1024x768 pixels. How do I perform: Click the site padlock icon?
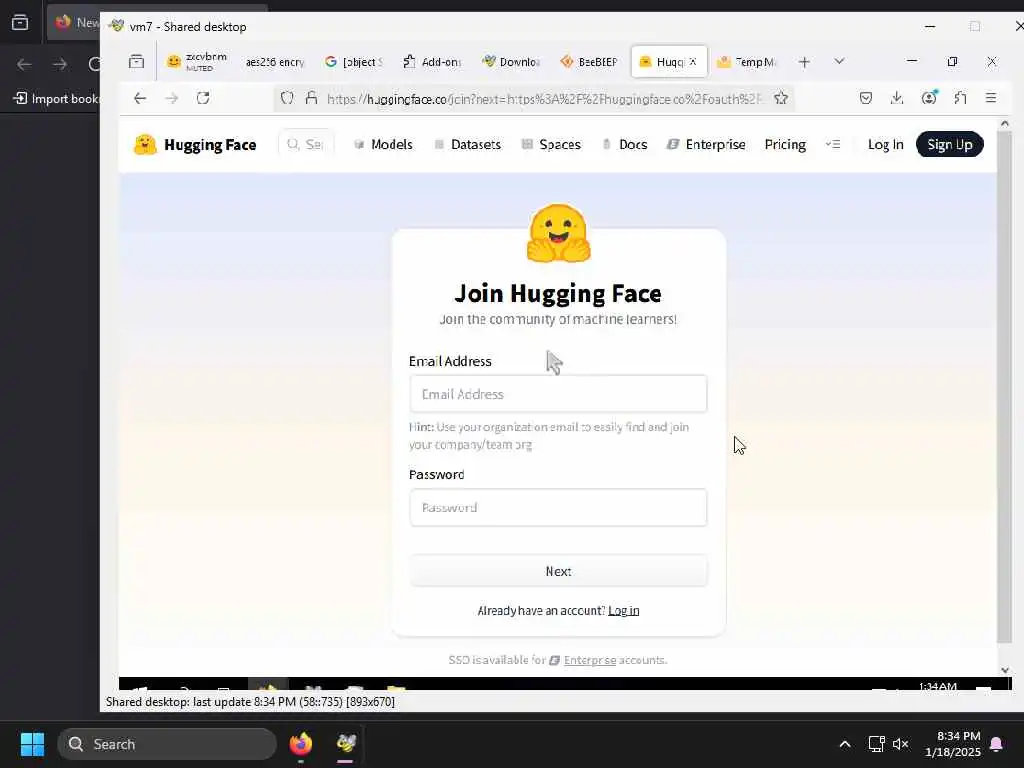point(312,99)
